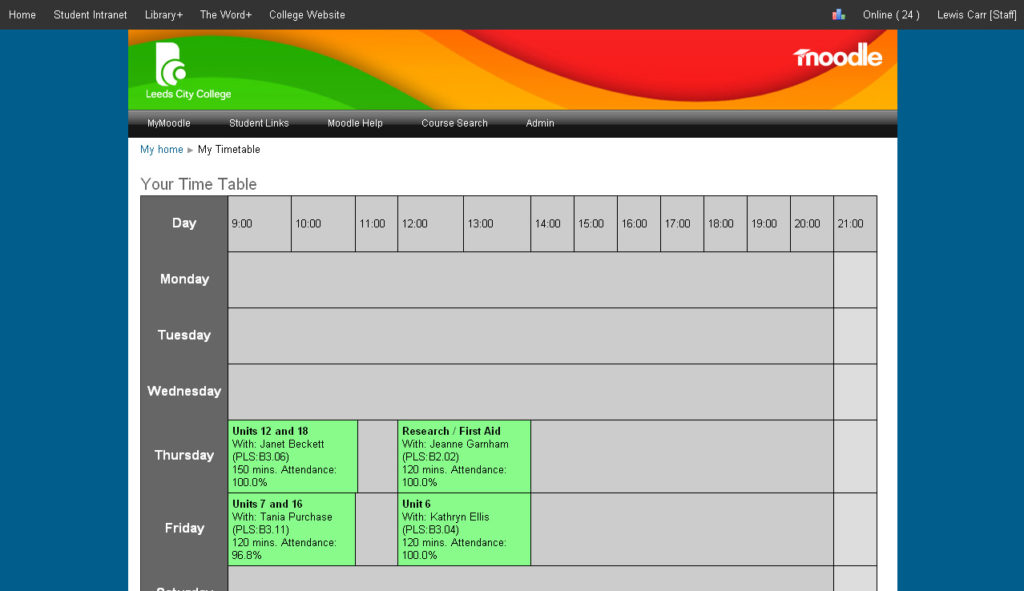Screen dimensions: 1024x591
Task: Open Library+ from the top bar
Action: (163, 14)
